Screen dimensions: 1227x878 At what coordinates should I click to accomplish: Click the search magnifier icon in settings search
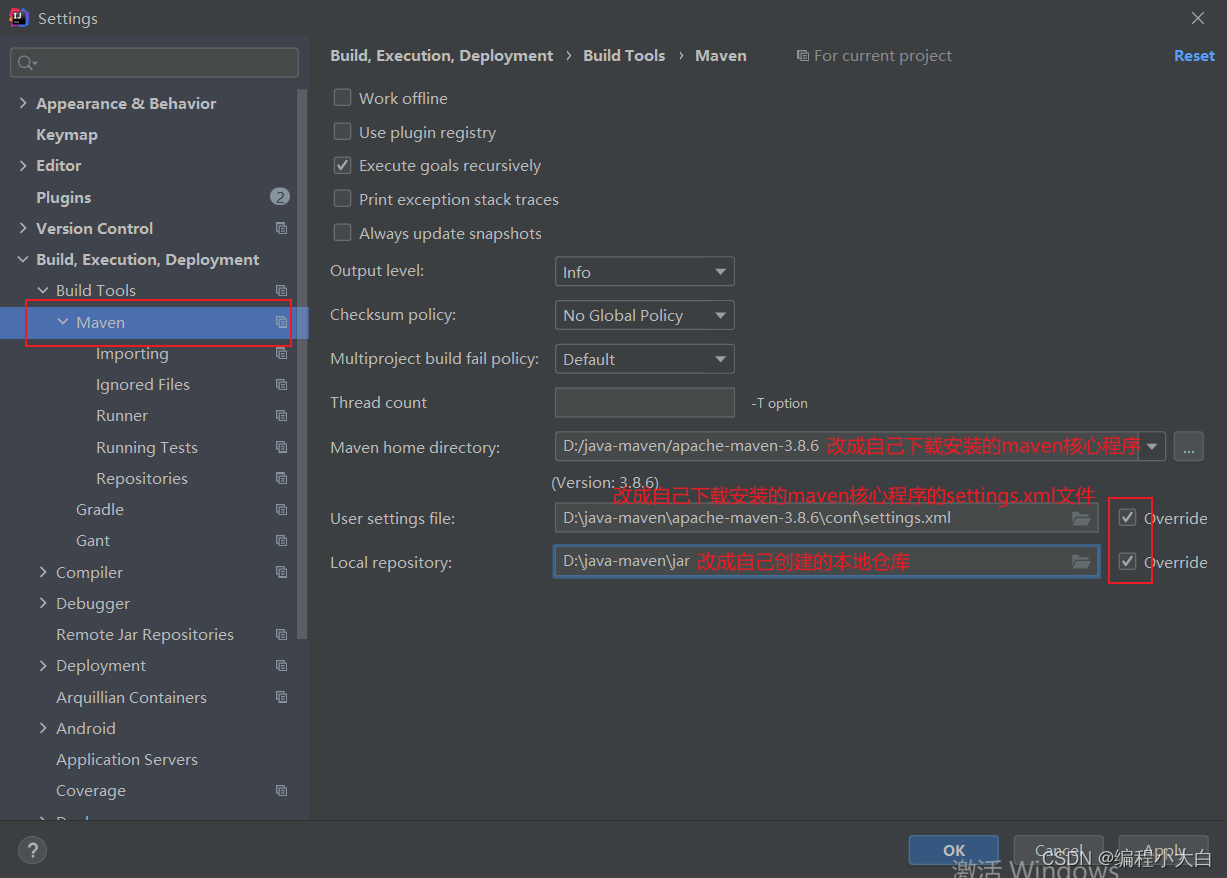25,63
